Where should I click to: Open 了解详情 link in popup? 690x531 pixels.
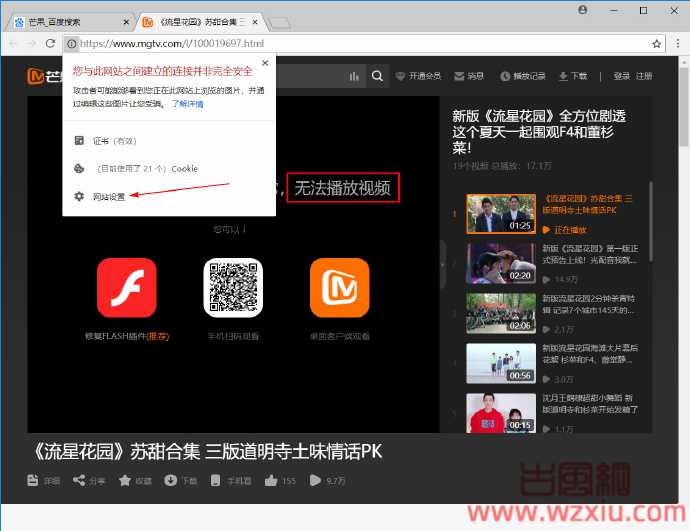187,104
